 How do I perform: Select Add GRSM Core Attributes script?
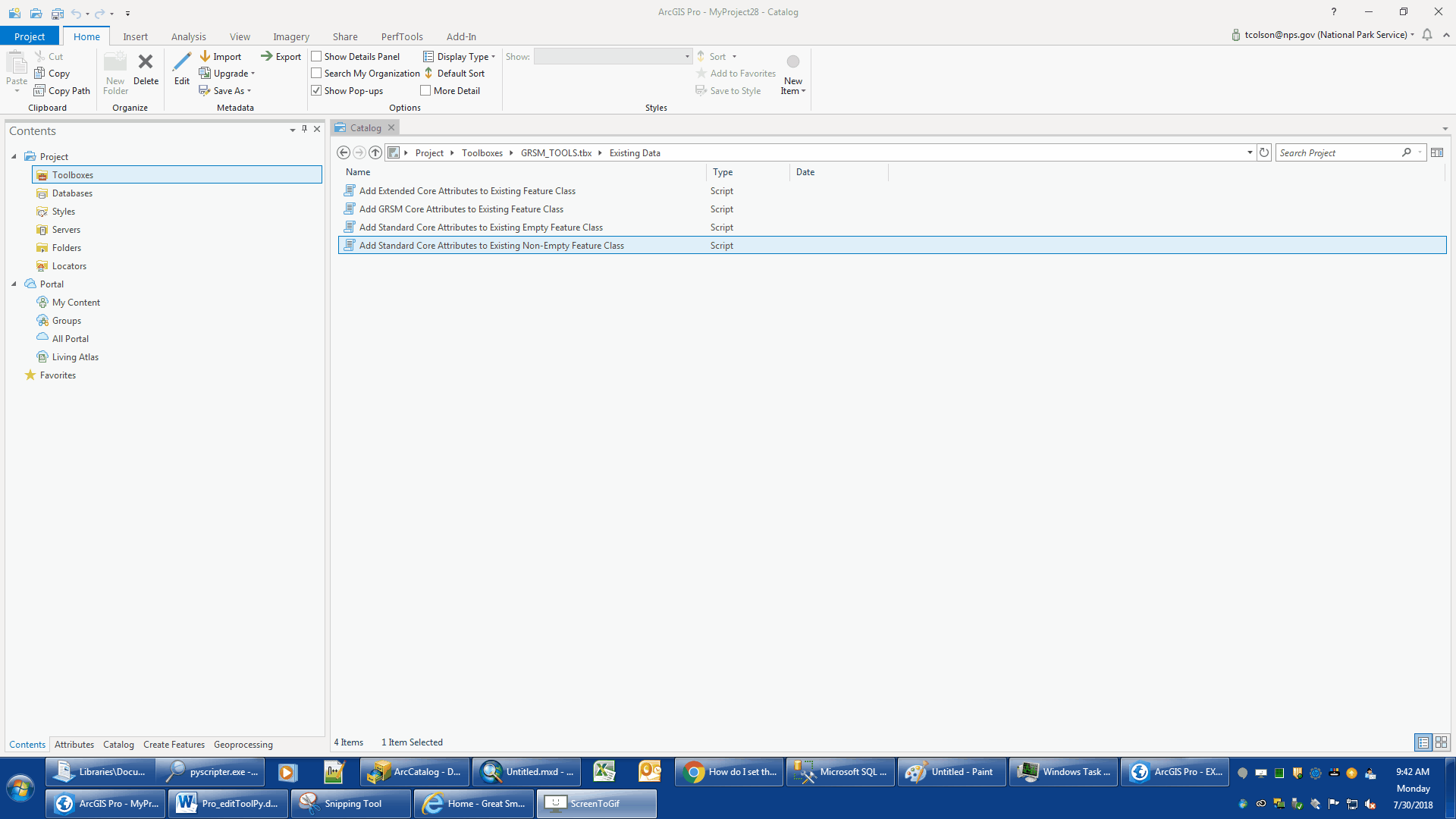[461, 209]
